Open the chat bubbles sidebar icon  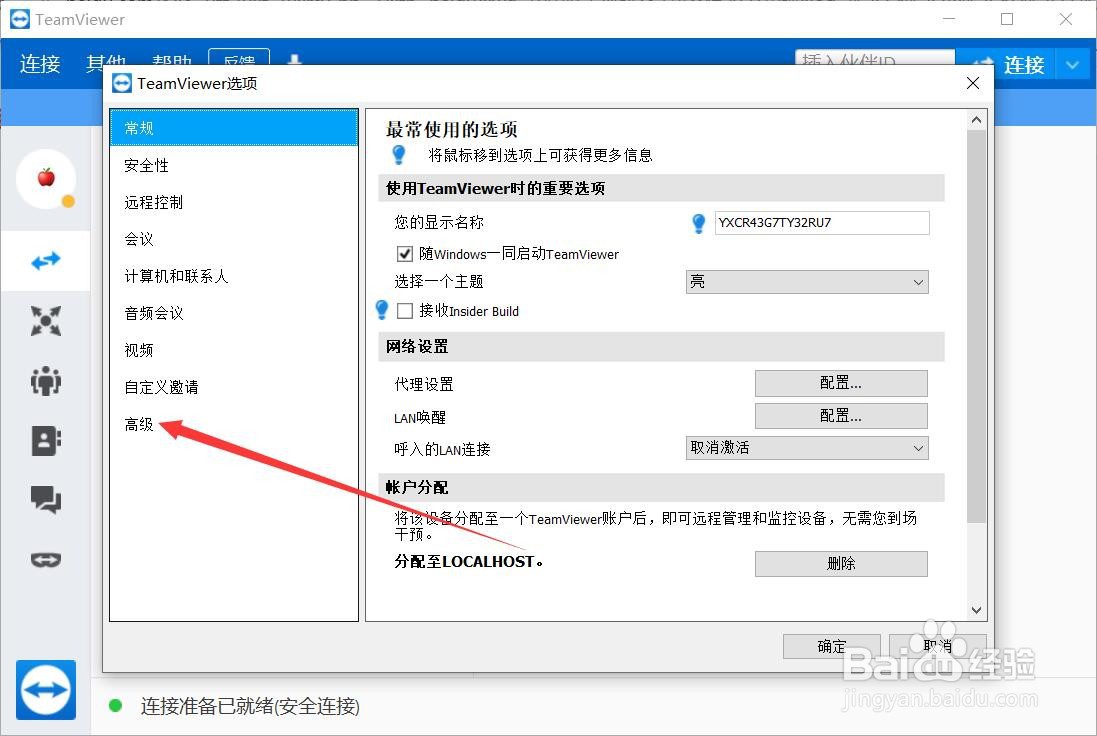(45, 500)
